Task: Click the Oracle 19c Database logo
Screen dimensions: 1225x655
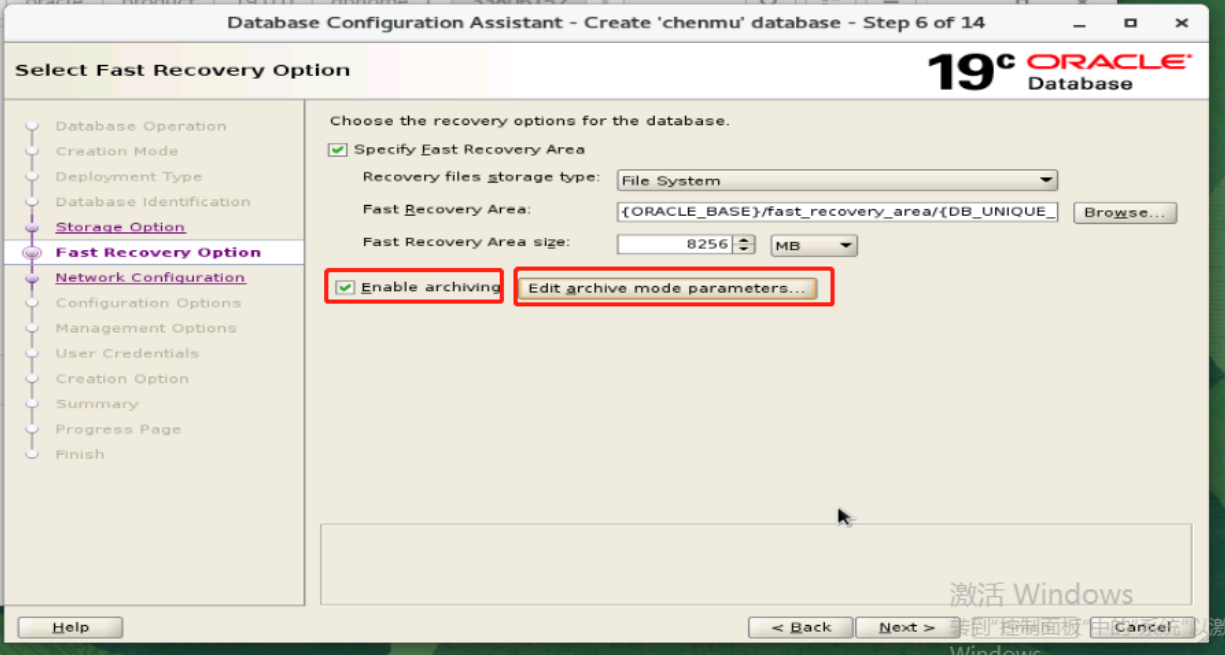Action: point(1059,71)
